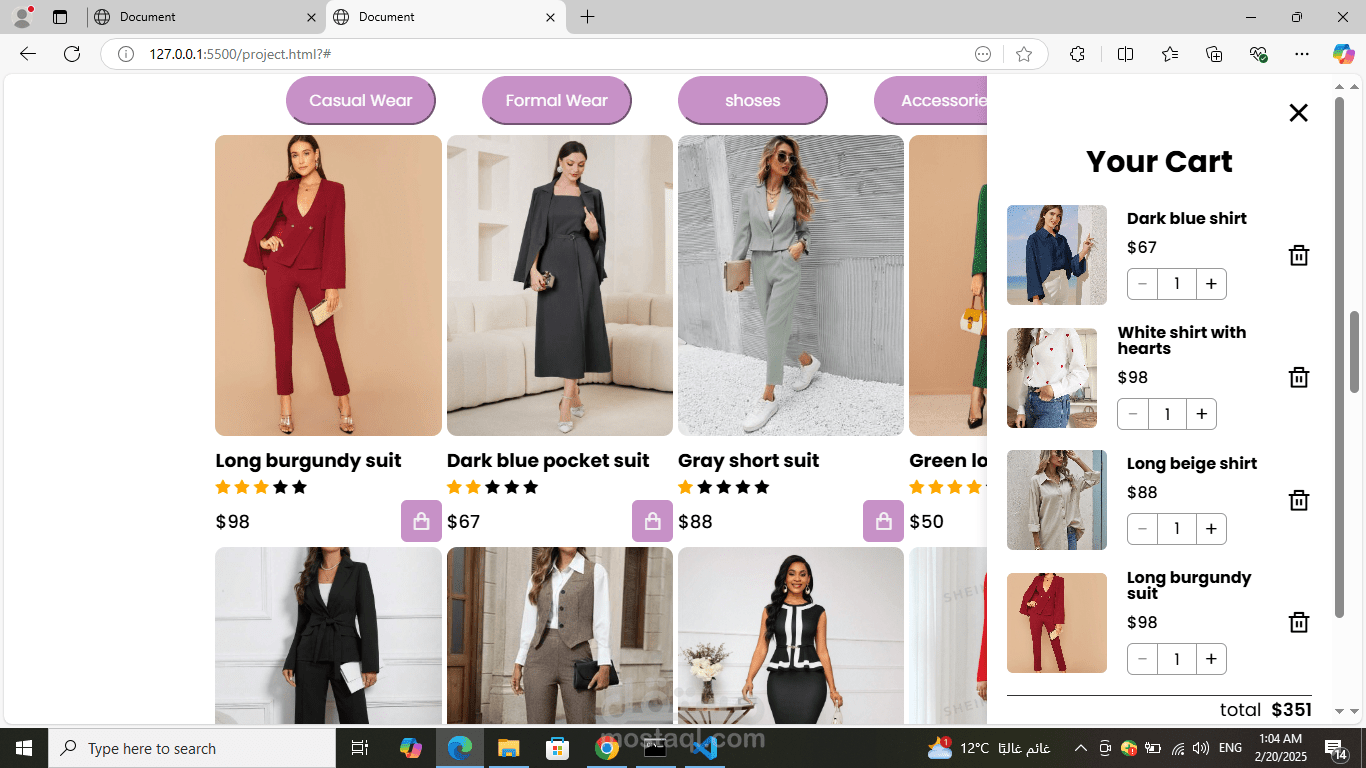1366x768 pixels.
Task: Add Long burgundy suit to cart
Action: tap(421, 521)
